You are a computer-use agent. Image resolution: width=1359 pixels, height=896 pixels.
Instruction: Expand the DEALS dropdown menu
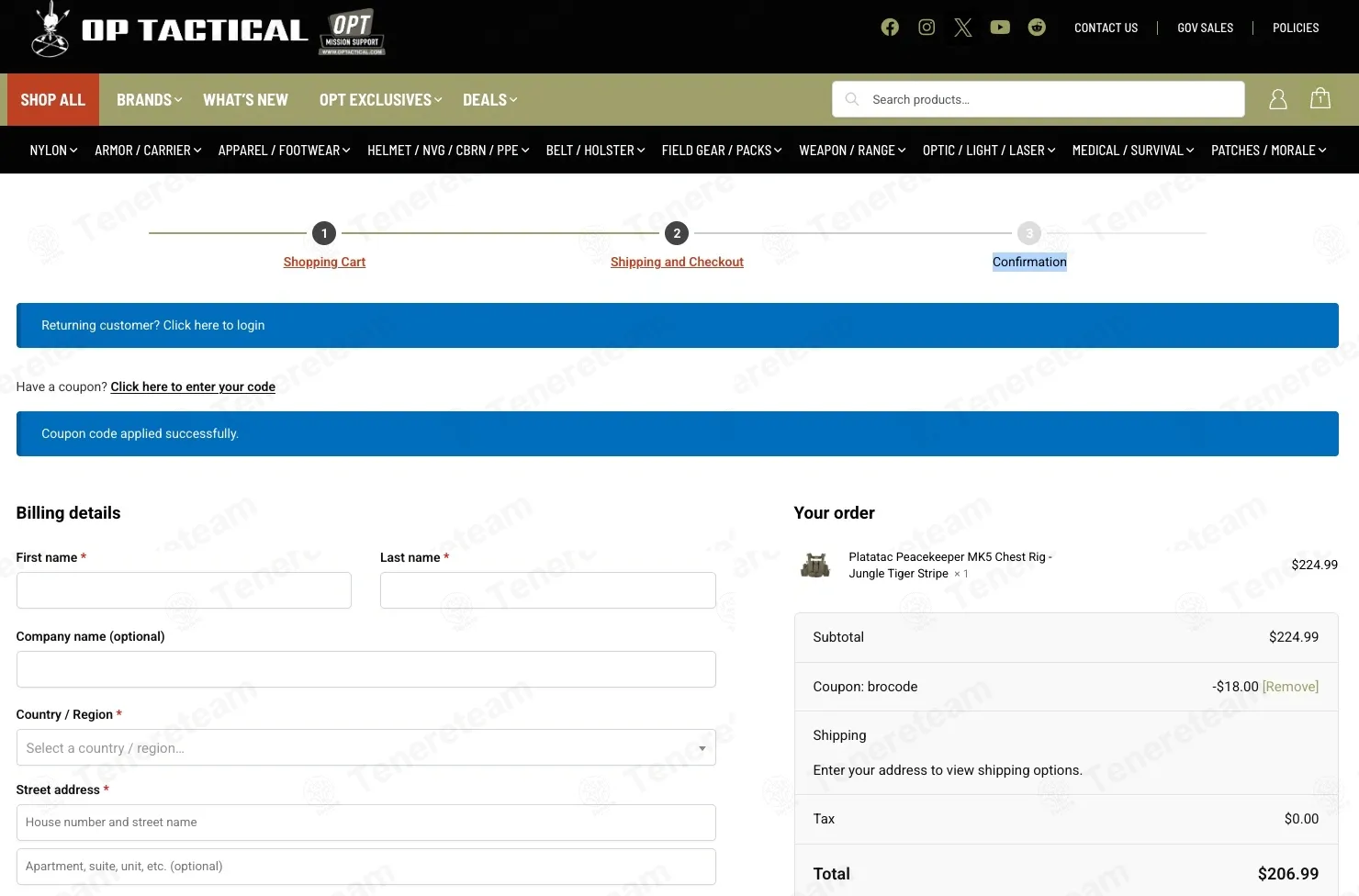[x=489, y=100]
